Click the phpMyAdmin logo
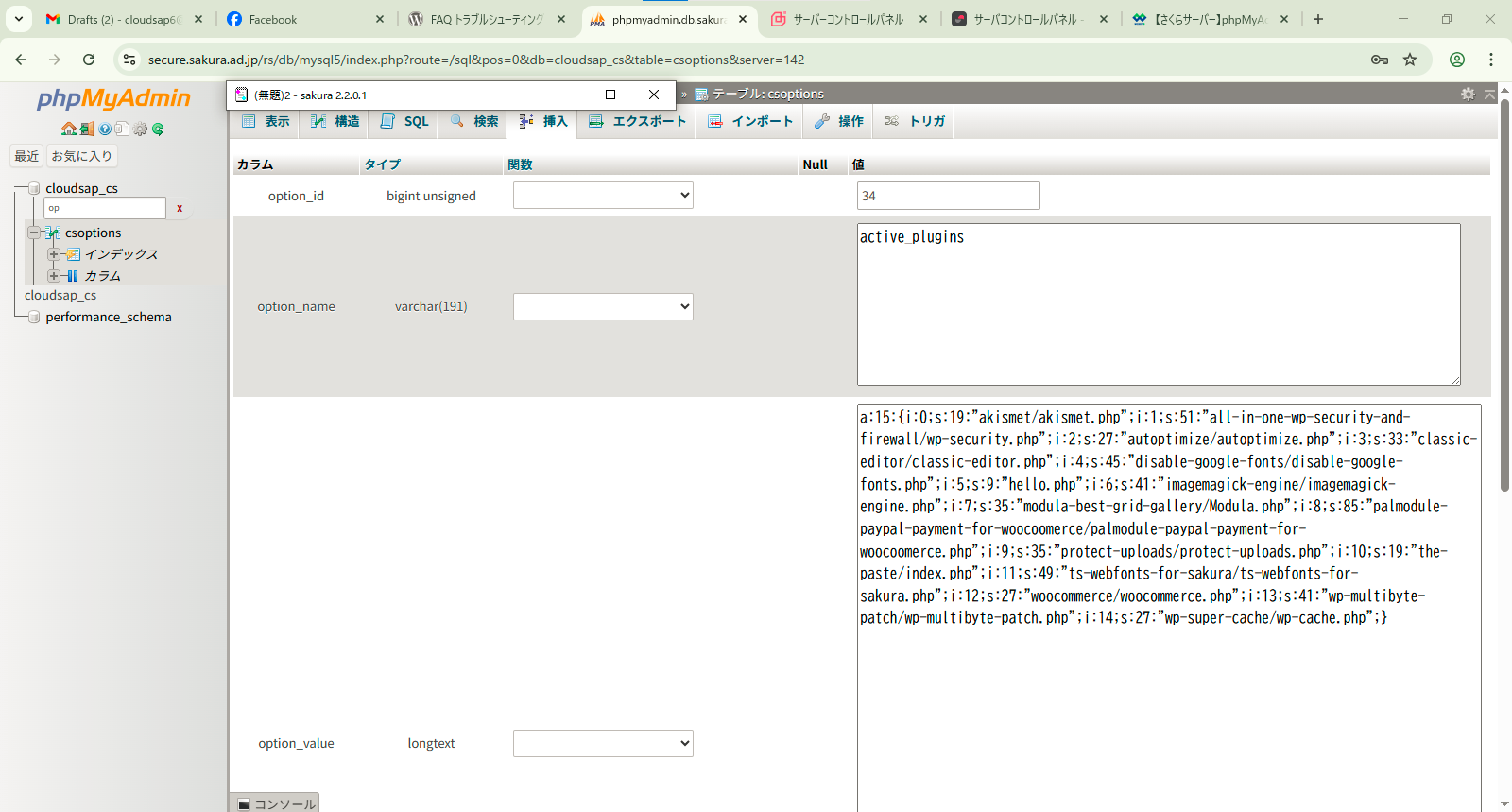Screen dimensions: 1512x812 [x=113, y=98]
